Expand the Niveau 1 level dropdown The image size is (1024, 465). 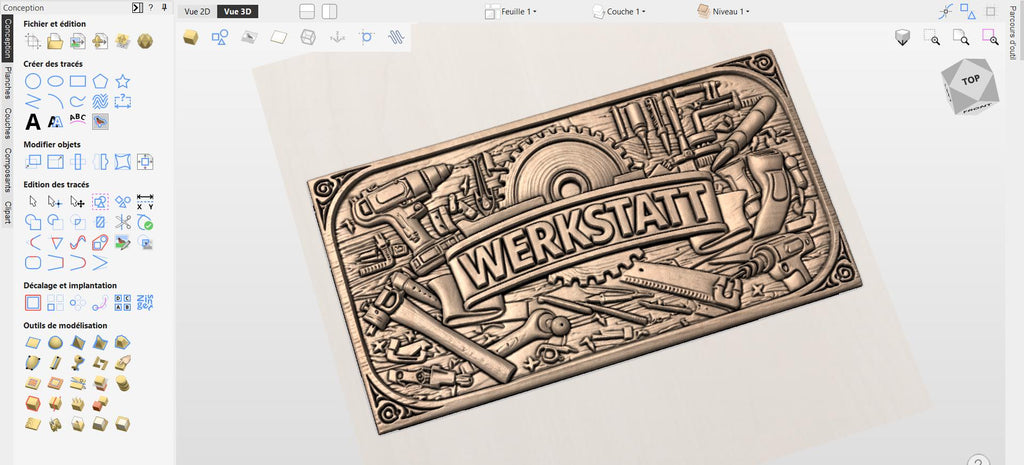pyautogui.click(x=723, y=12)
